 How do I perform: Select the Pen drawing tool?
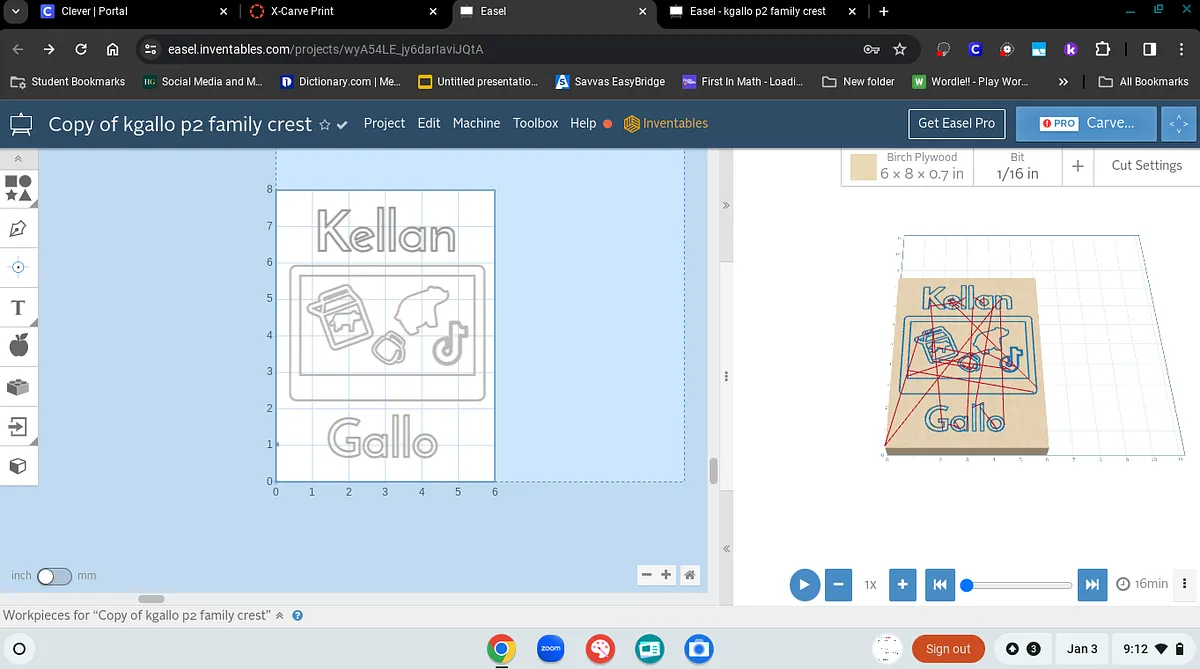coord(18,228)
